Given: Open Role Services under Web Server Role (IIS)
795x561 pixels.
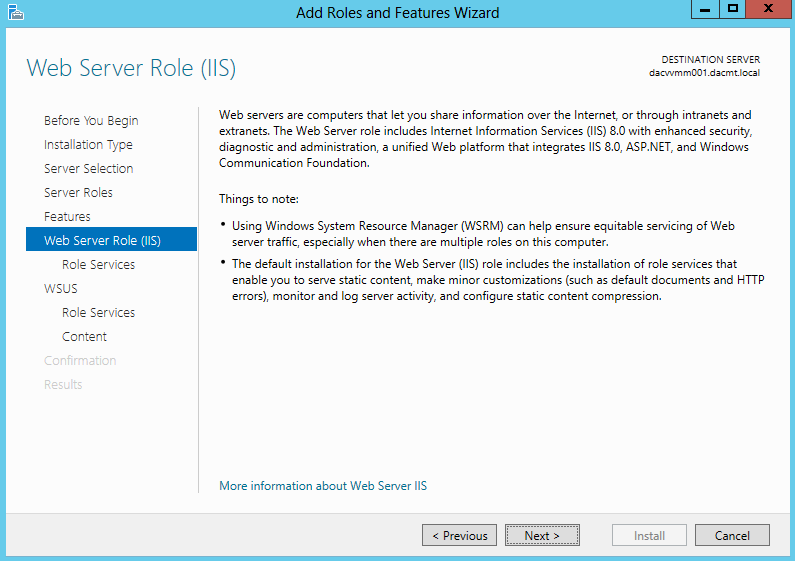Looking at the screenshot, I should [98, 265].
